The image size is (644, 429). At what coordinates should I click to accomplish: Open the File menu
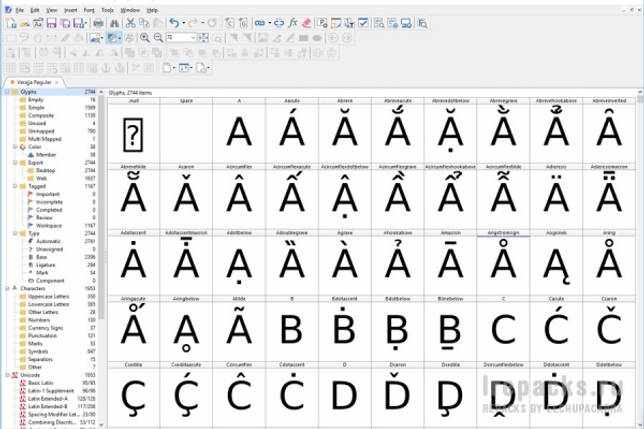(x=19, y=10)
